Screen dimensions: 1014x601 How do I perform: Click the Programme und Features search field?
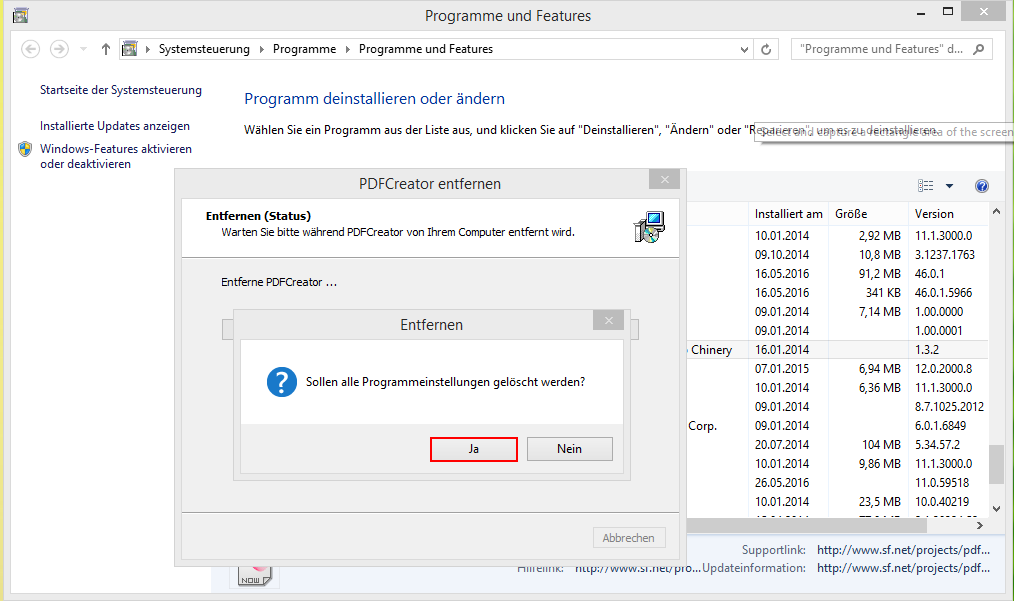pyautogui.click(x=880, y=49)
